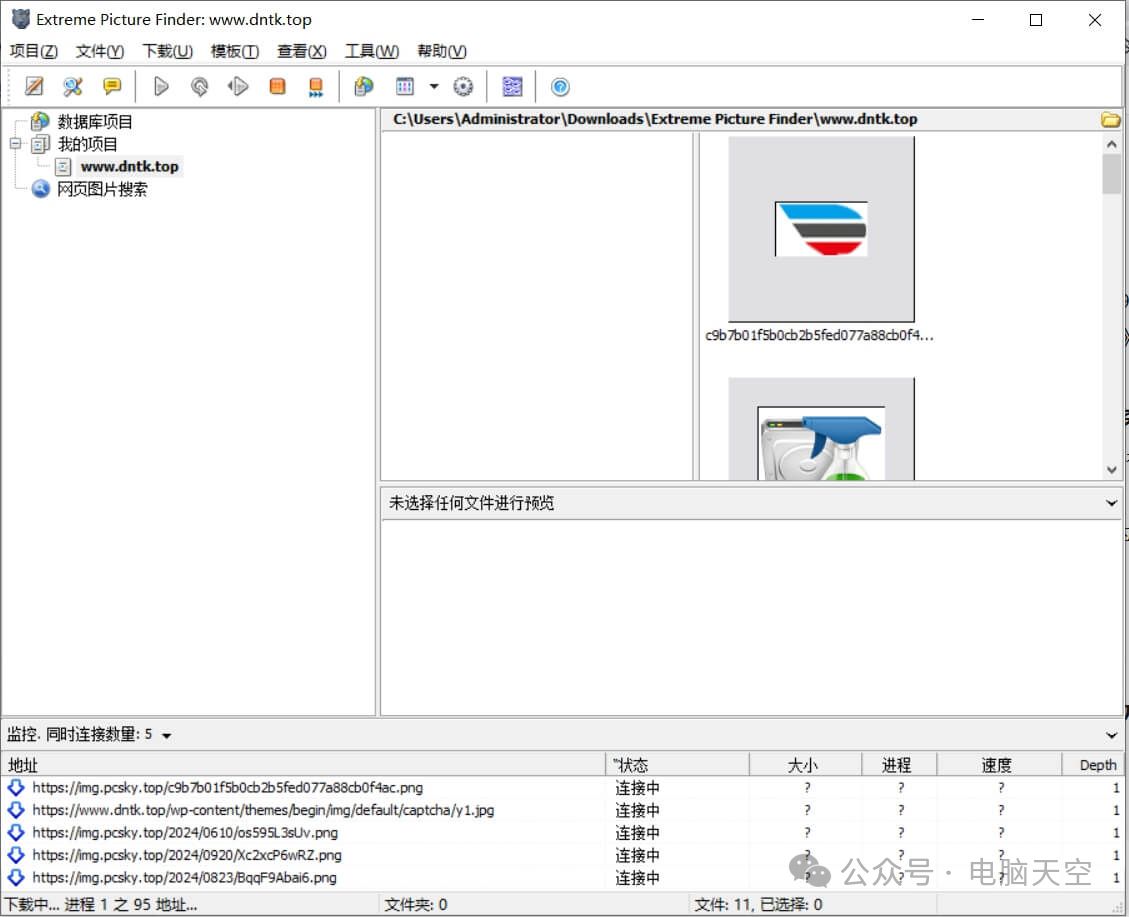
Task: Open the 查看(X) menu
Action: coord(302,51)
